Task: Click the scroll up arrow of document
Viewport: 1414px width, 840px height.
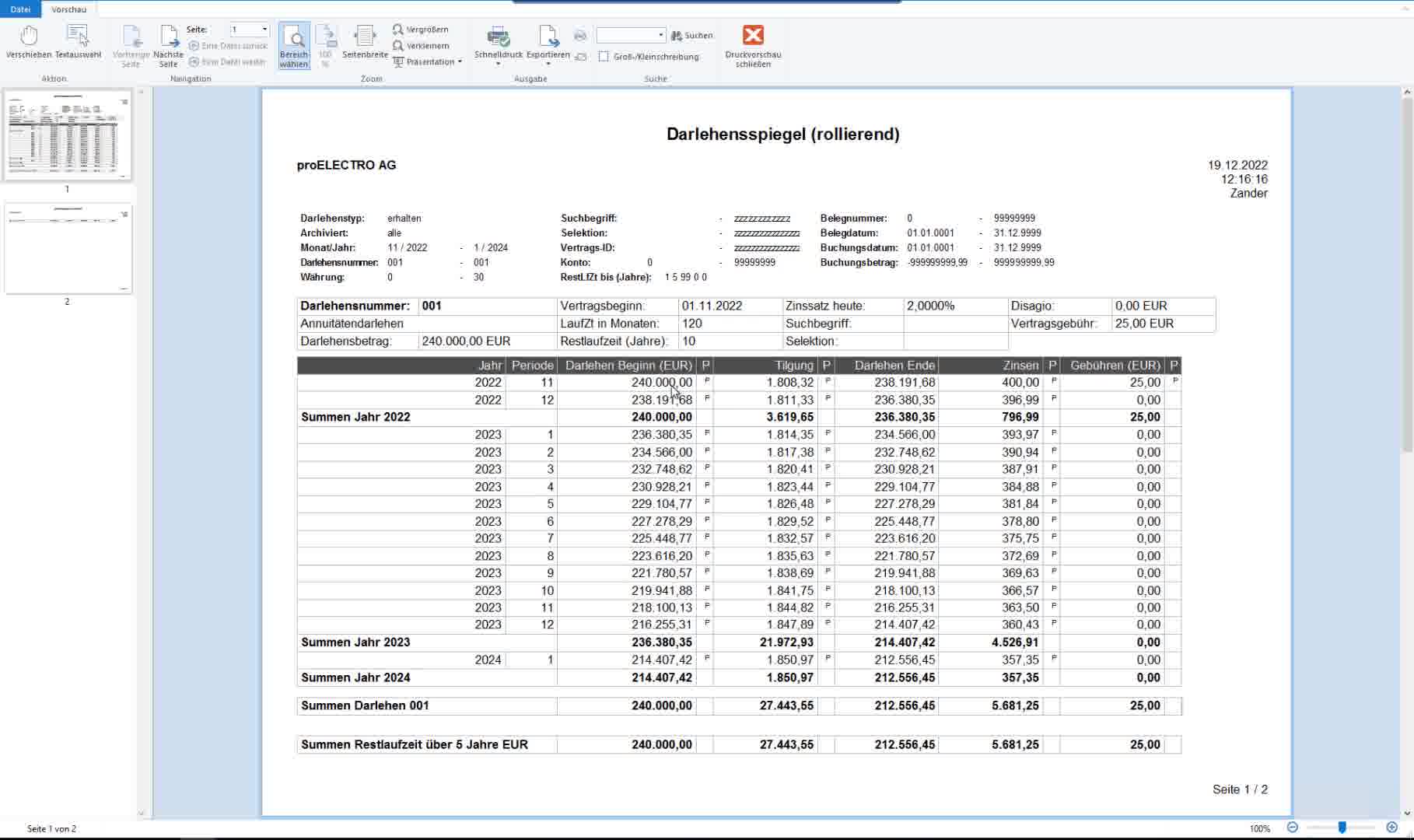Action: (x=1407, y=93)
